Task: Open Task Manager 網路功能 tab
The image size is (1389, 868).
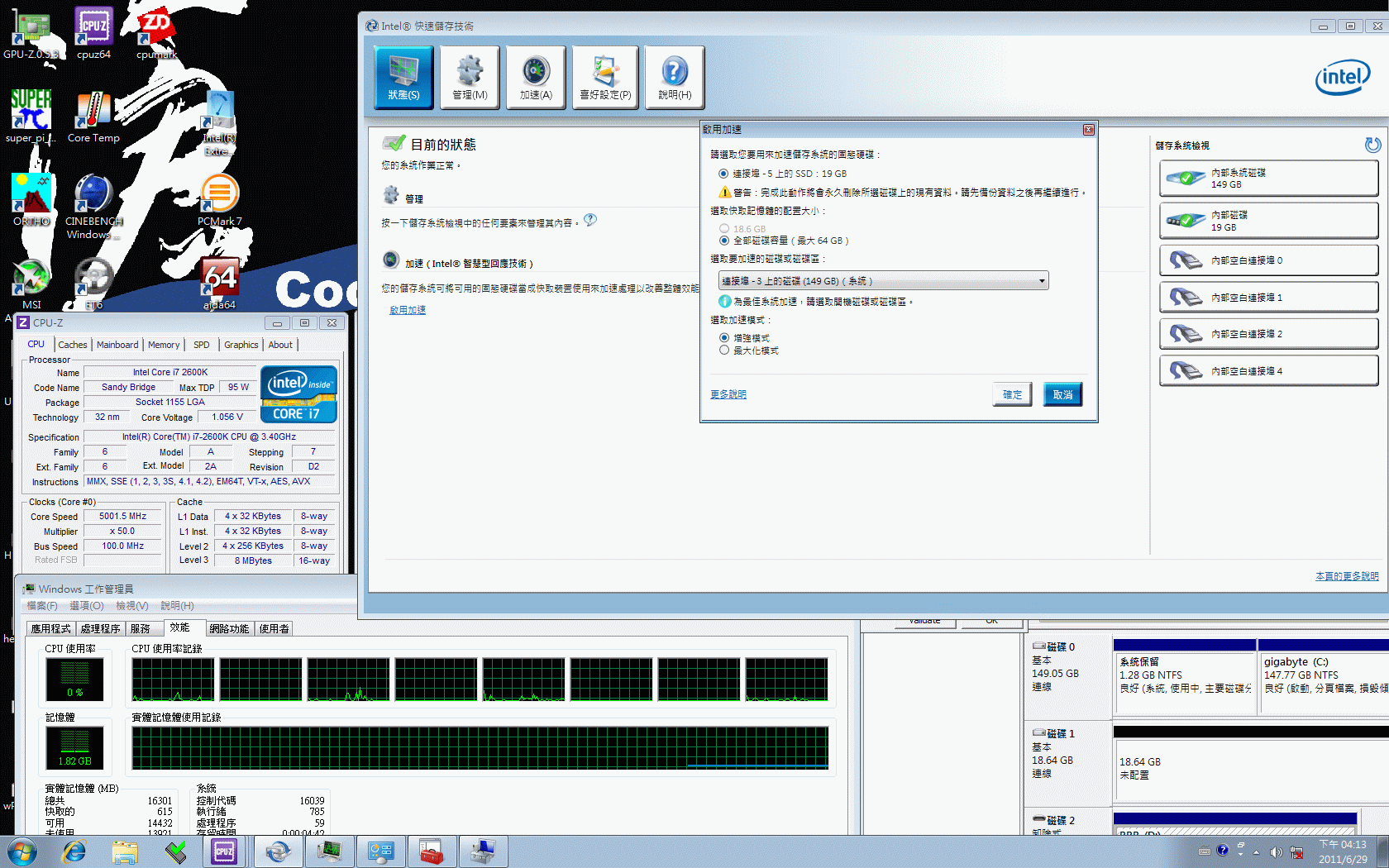Action: click(229, 629)
